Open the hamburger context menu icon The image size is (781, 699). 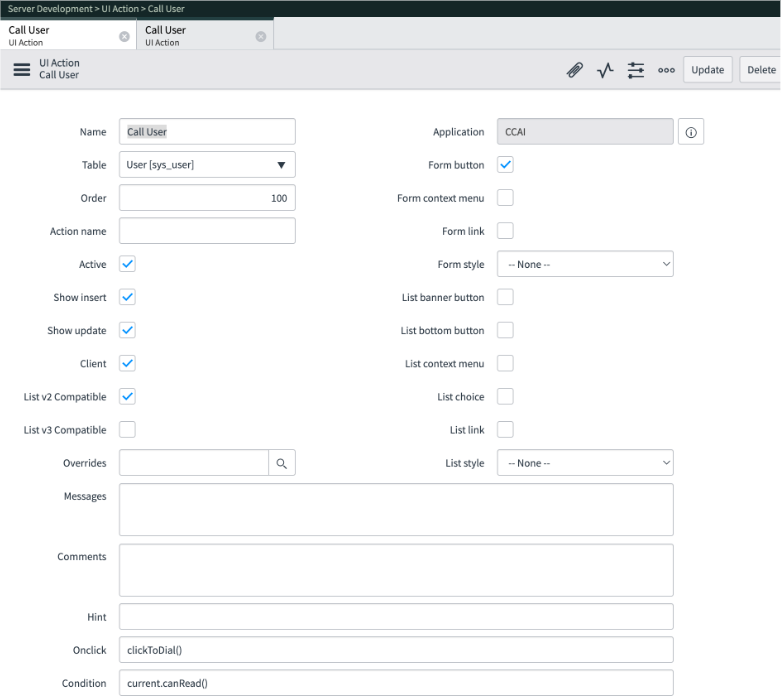(21, 69)
